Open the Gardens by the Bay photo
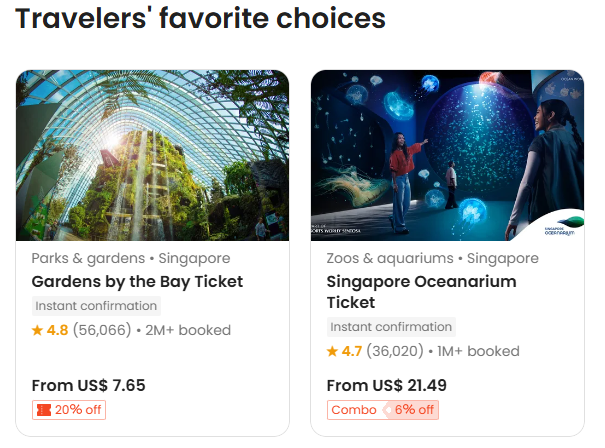Viewport: 605px width, 448px height. (x=152, y=155)
